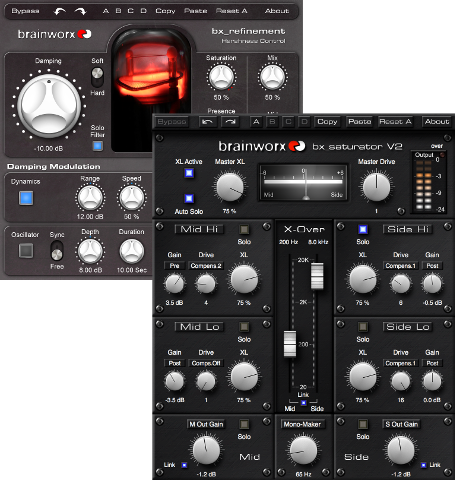Click the Mid Hi Gain knob
The height and width of the screenshot is (480, 455).
tap(174, 284)
